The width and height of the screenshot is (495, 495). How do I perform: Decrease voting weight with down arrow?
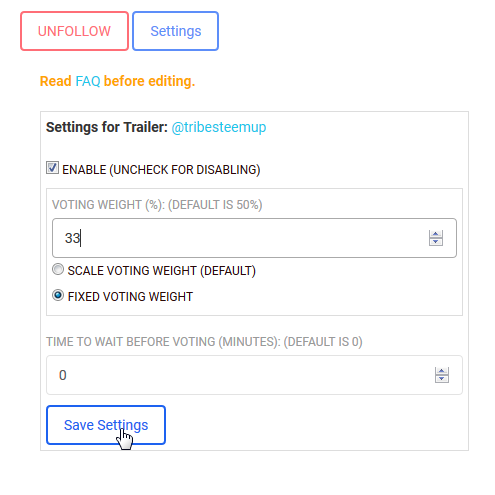point(436,242)
